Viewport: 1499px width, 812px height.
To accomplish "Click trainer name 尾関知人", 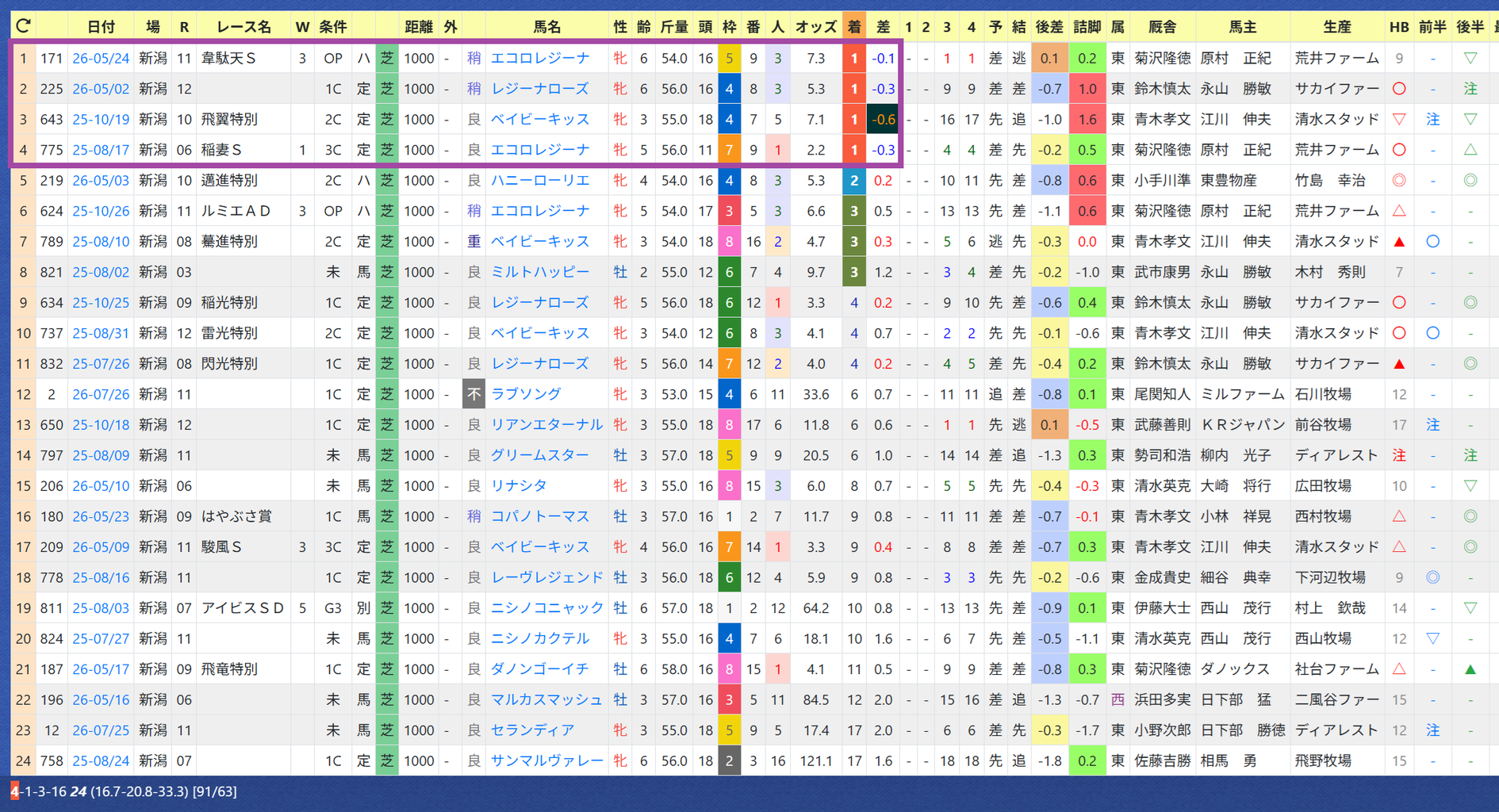I will [x=1162, y=394].
